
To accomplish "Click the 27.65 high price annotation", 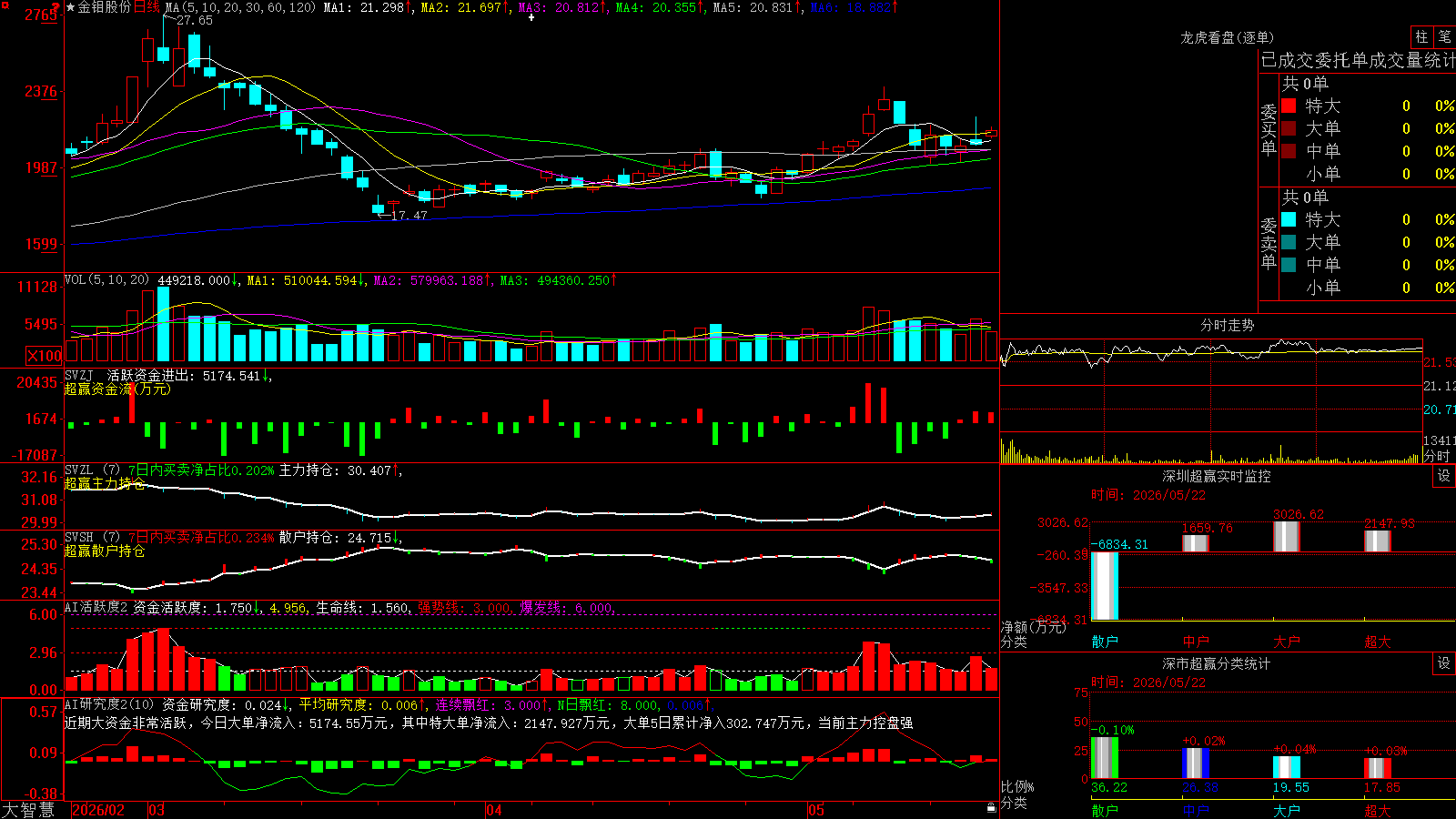I will coord(195,20).
